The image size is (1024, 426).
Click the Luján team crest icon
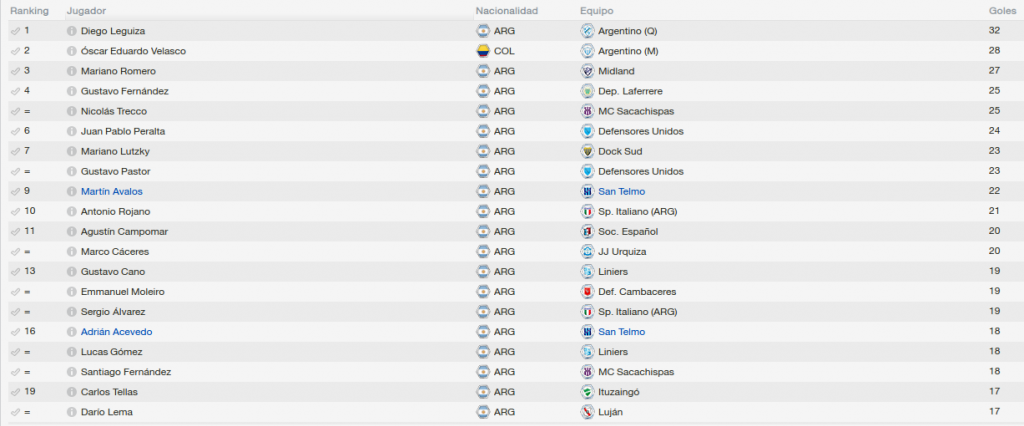[587, 412]
